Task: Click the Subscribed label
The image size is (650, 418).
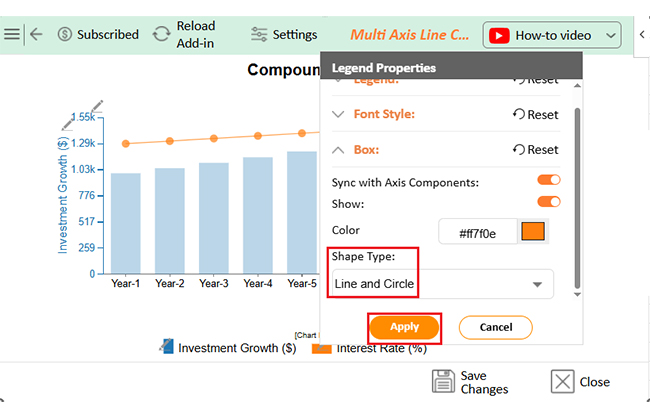Action: point(108,34)
